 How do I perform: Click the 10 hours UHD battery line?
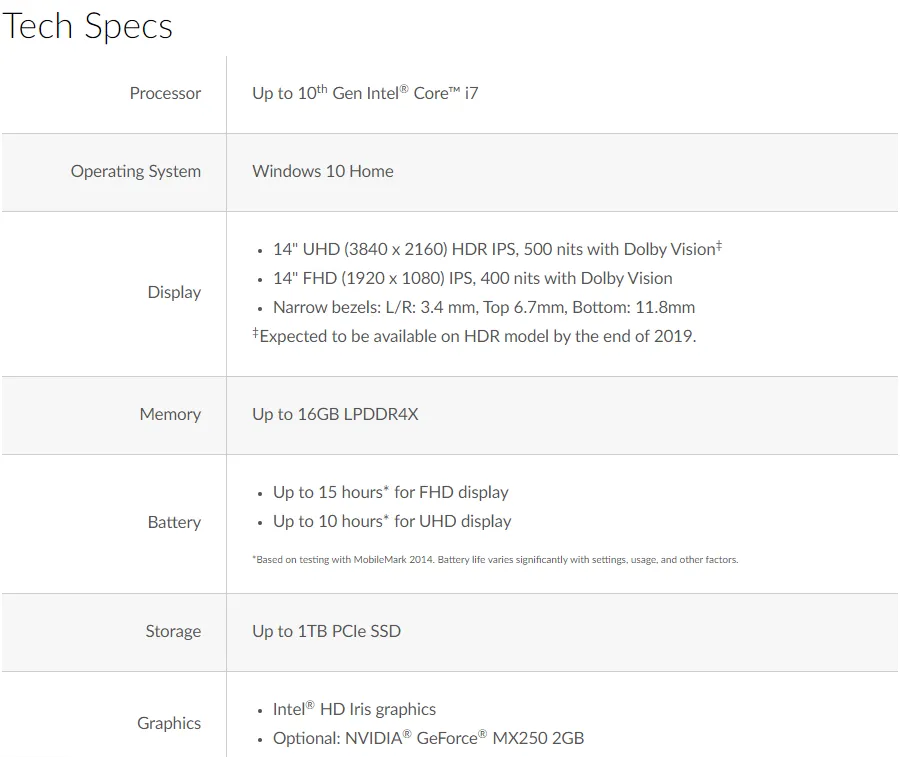[x=391, y=521]
